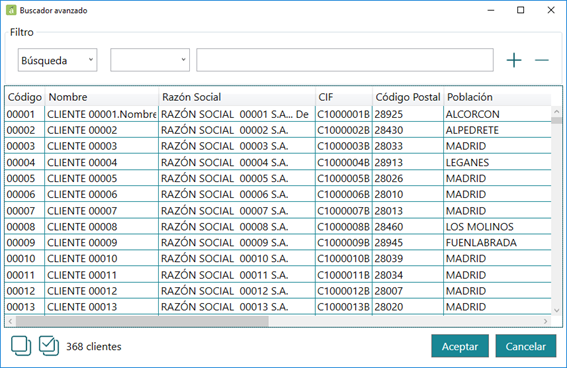Image resolution: width=567 pixels, height=368 pixels.
Task: Click the Aceptar button
Action: coord(460,346)
